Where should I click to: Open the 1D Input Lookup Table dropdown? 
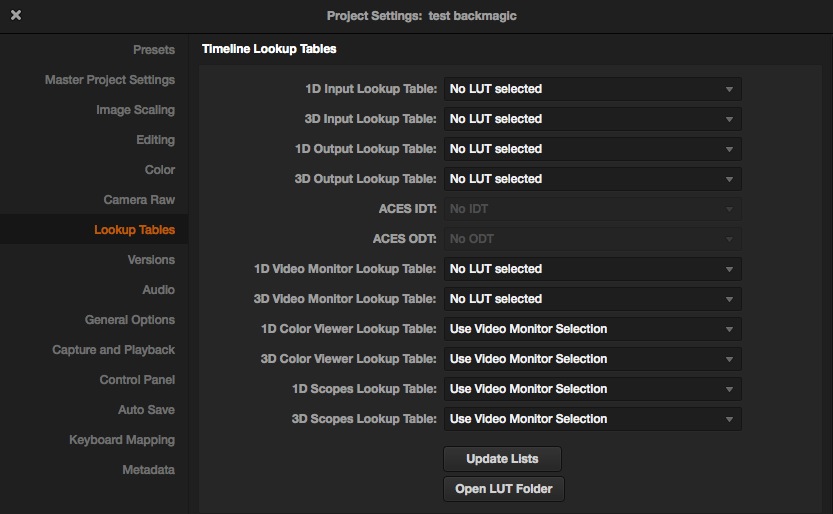[x=592, y=89]
